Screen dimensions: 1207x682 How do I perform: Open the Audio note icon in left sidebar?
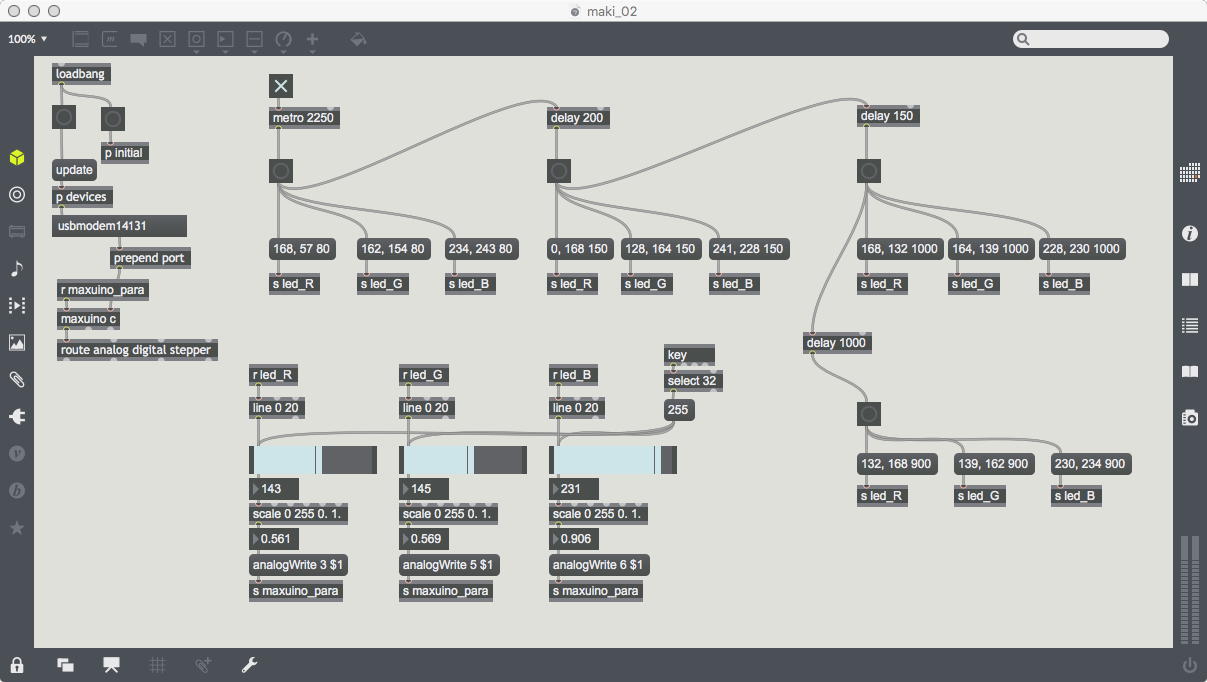coord(17,269)
